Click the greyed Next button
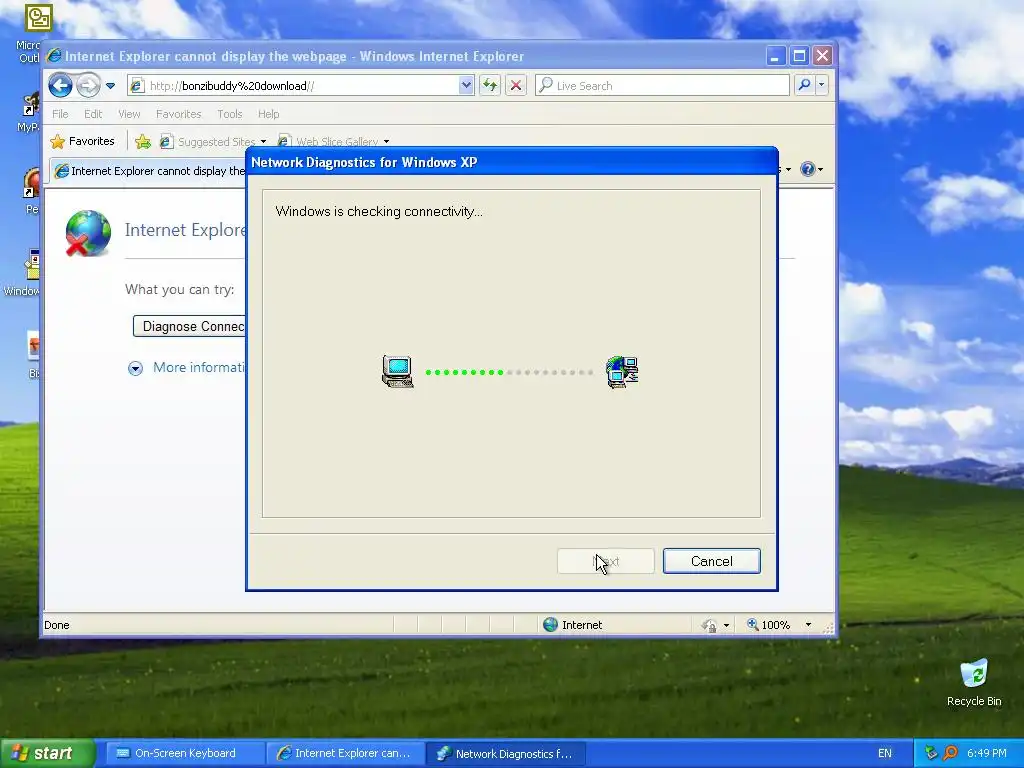1024x768 pixels. [x=605, y=561]
